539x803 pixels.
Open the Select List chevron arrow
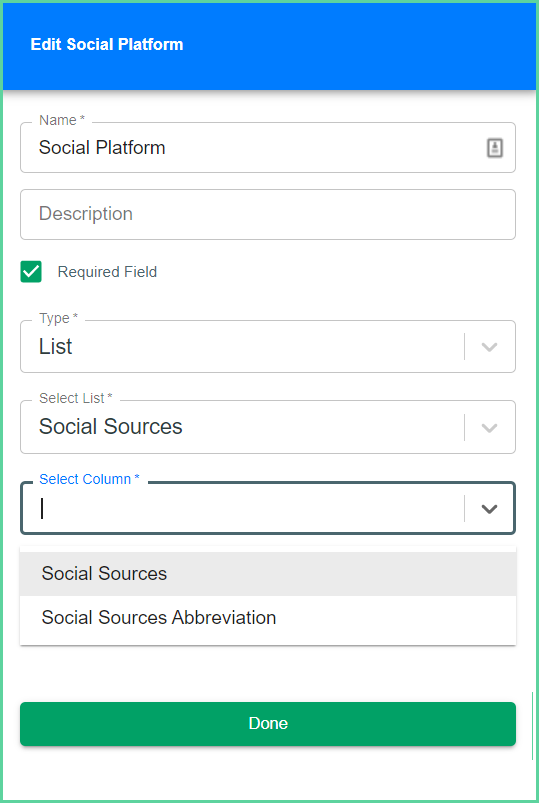click(489, 427)
